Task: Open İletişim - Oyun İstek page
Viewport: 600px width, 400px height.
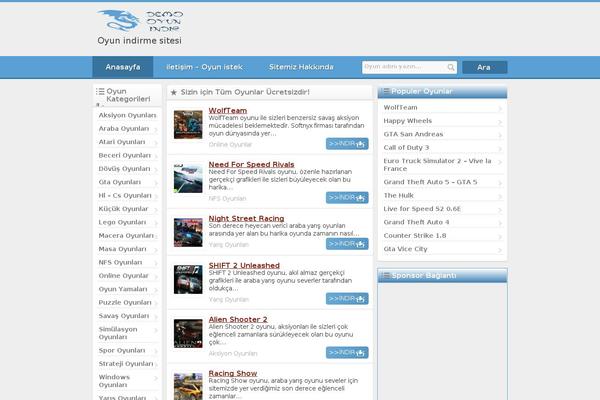Action: (204, 67)
